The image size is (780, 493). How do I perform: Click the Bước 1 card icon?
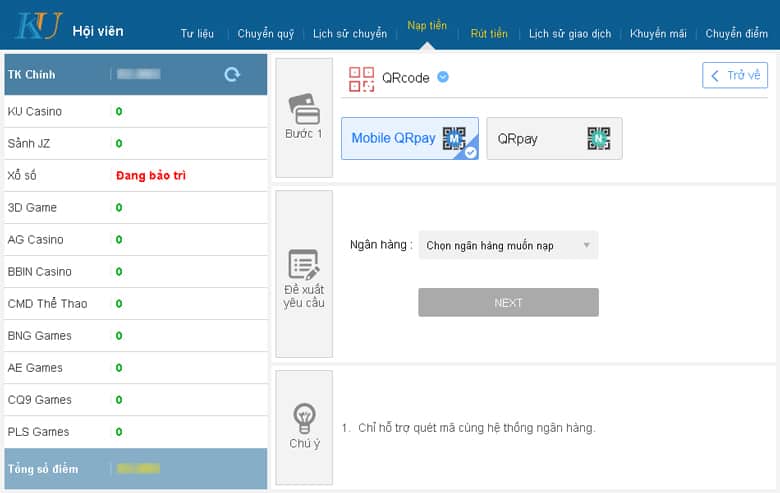click(x=304, y=109)
